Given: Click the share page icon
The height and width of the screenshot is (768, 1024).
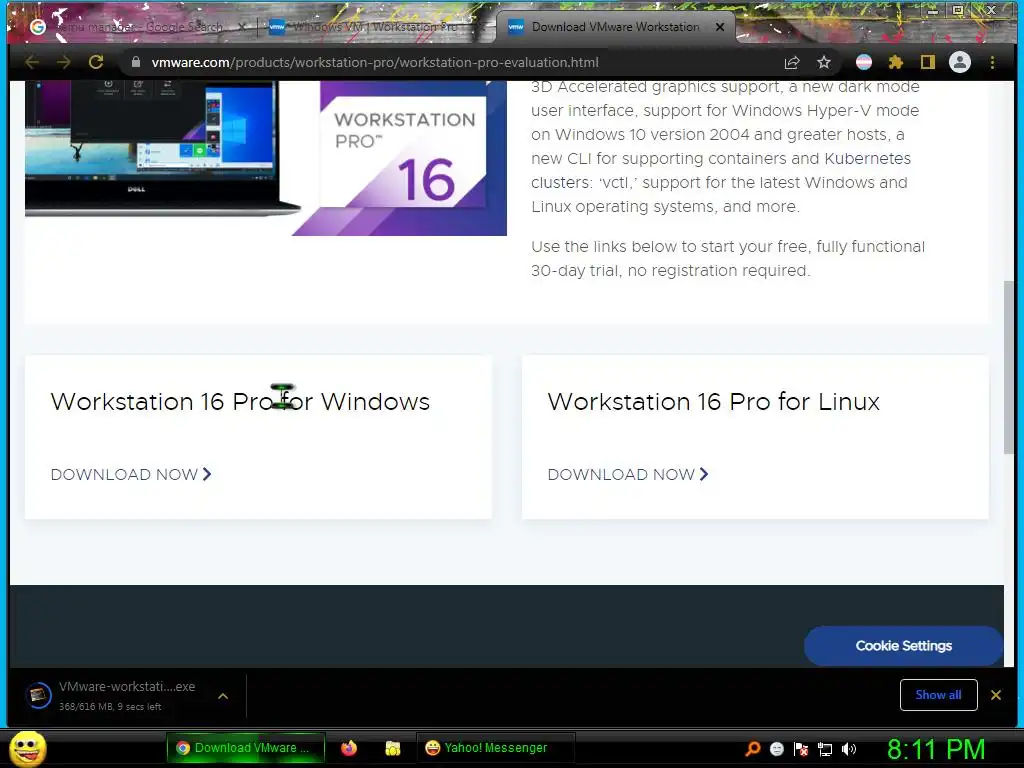Looking at the screenshot, I should click(792, 63).
